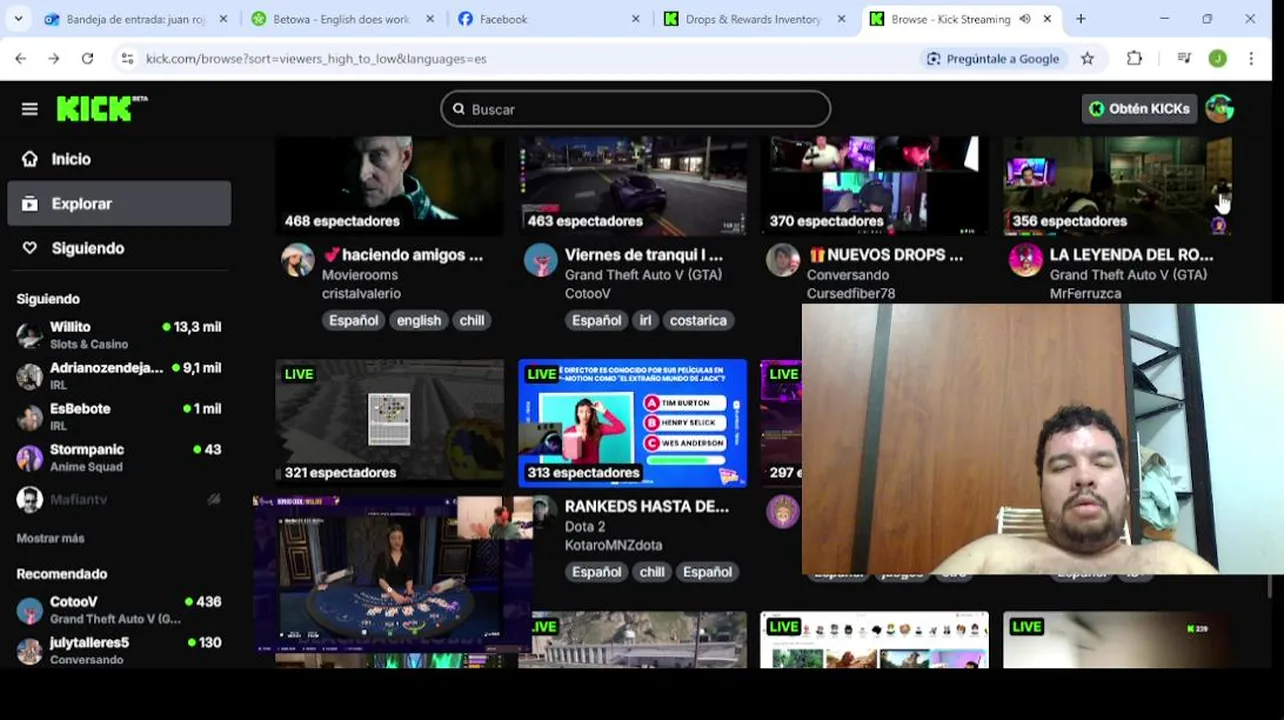Open stream title 'LA LEYENDA DEL RO...'

pos(1131,255)
